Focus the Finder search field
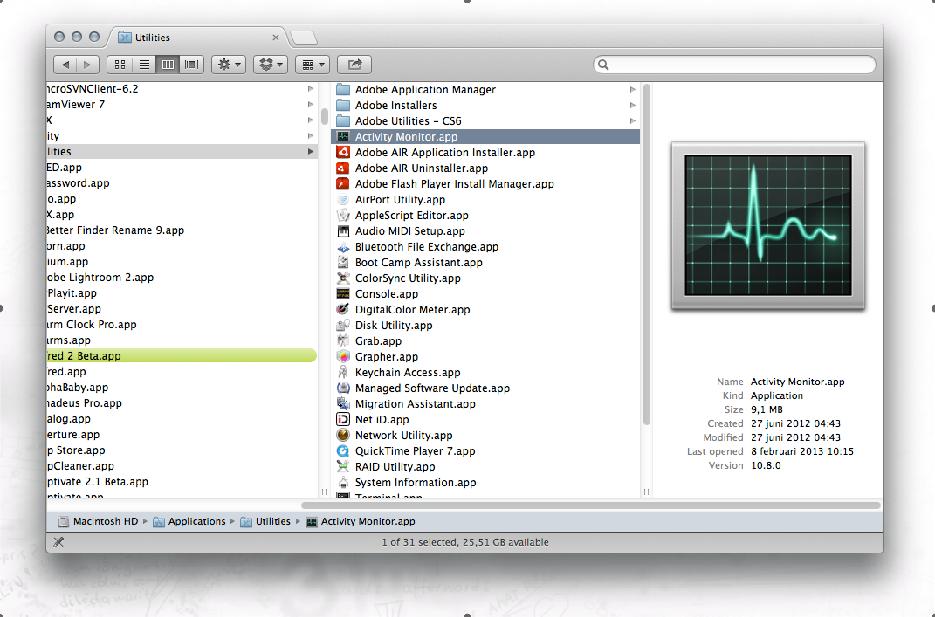 point(735,64)
